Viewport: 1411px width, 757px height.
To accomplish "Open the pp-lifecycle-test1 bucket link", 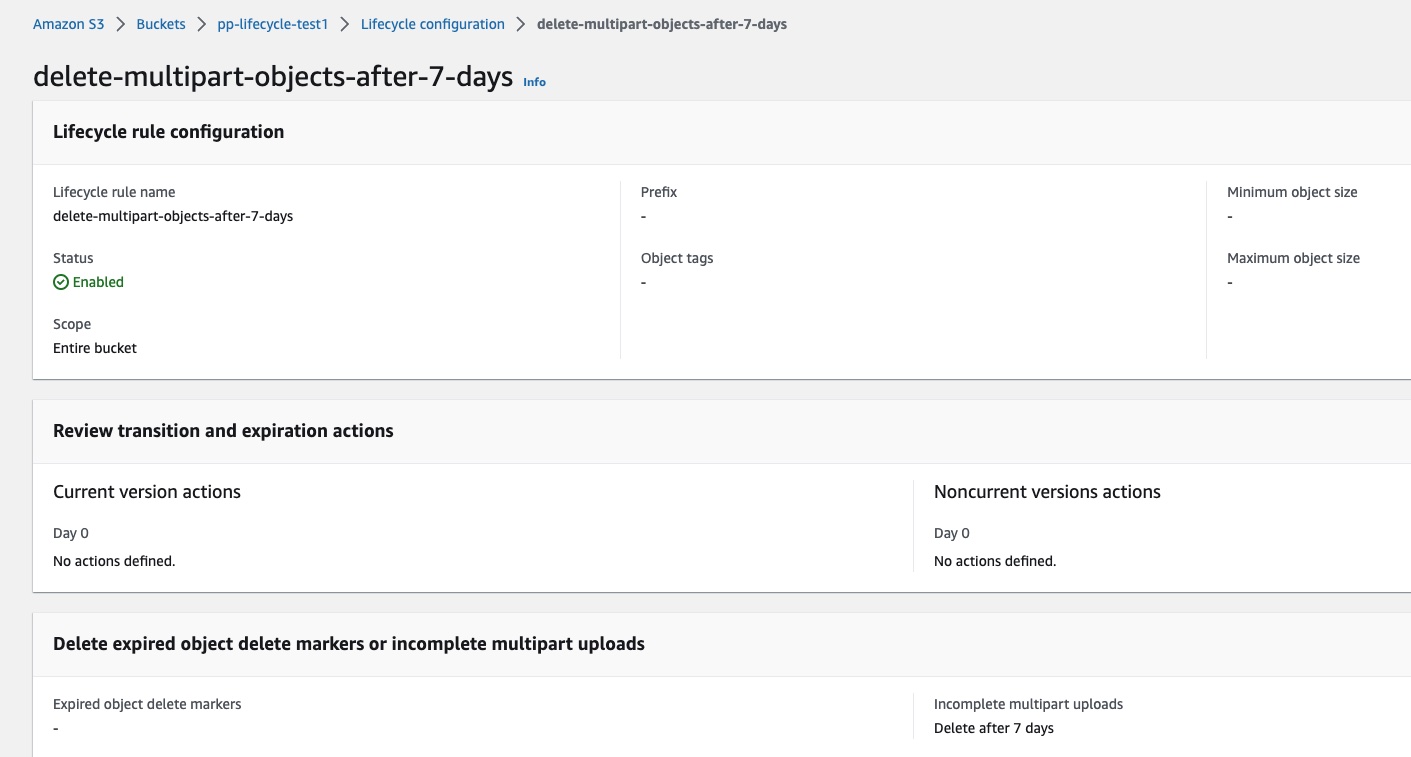I will [273, 23].
